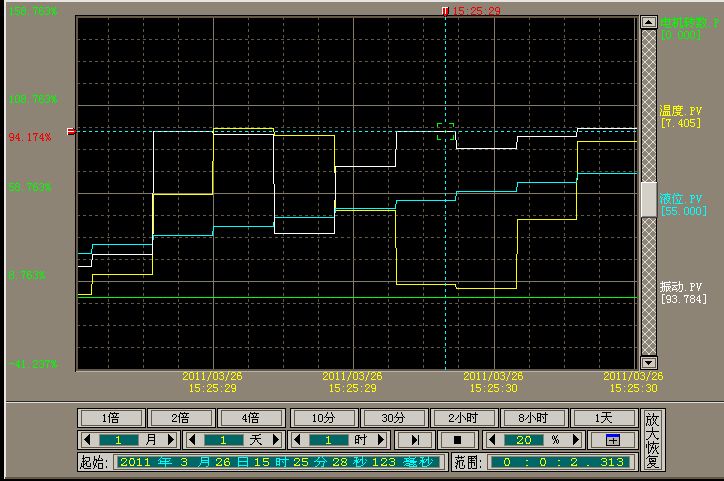Click the 温度.PV value [7.405]
Screen dimensions: 724x481
click(x=681, y=123)
